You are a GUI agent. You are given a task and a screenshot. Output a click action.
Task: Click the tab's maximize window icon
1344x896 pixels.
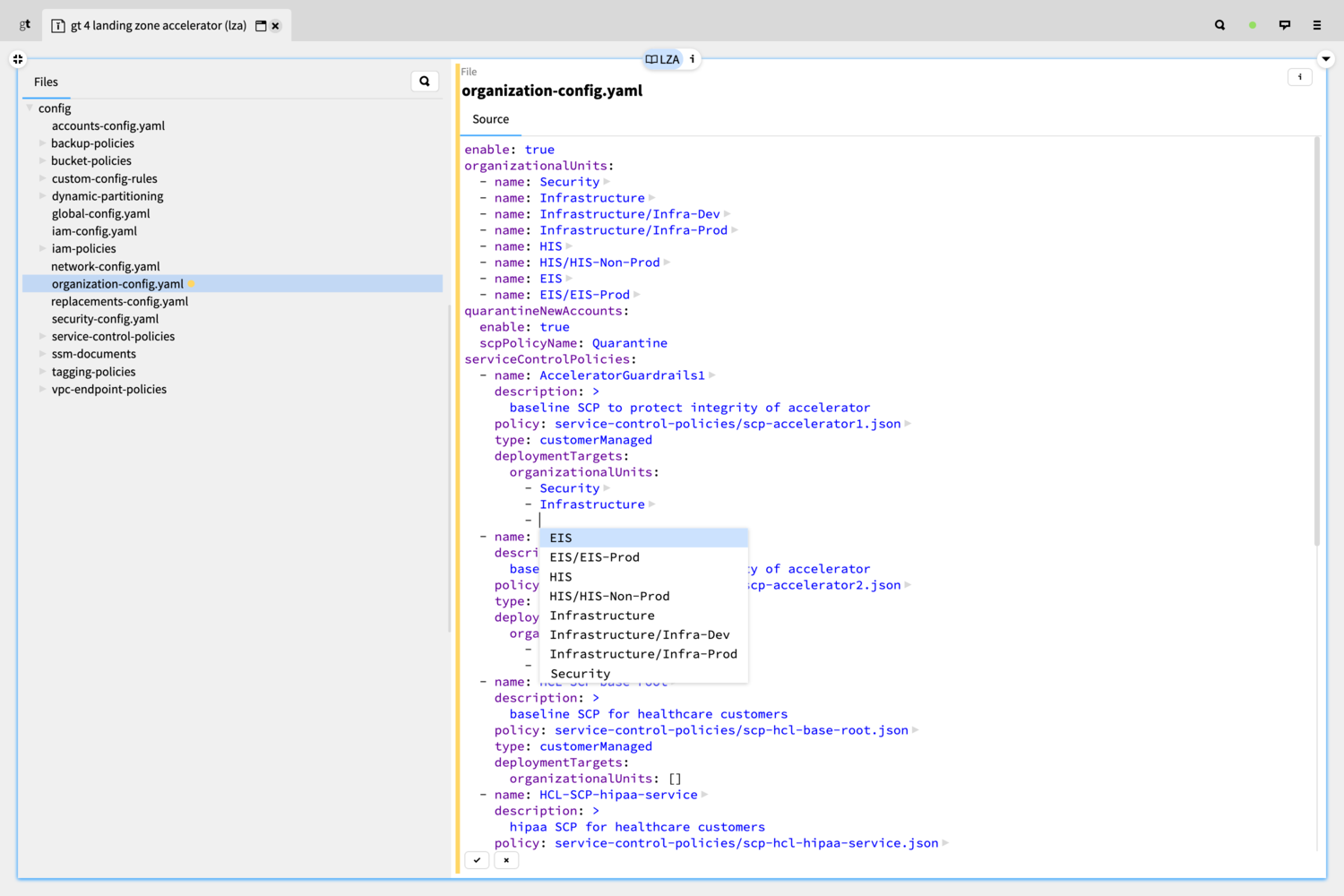(x=261, y=26)
